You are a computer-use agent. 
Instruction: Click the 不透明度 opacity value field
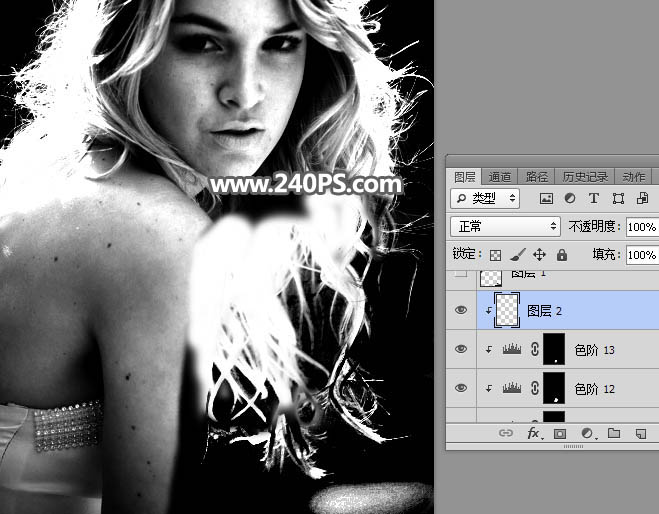642,227
